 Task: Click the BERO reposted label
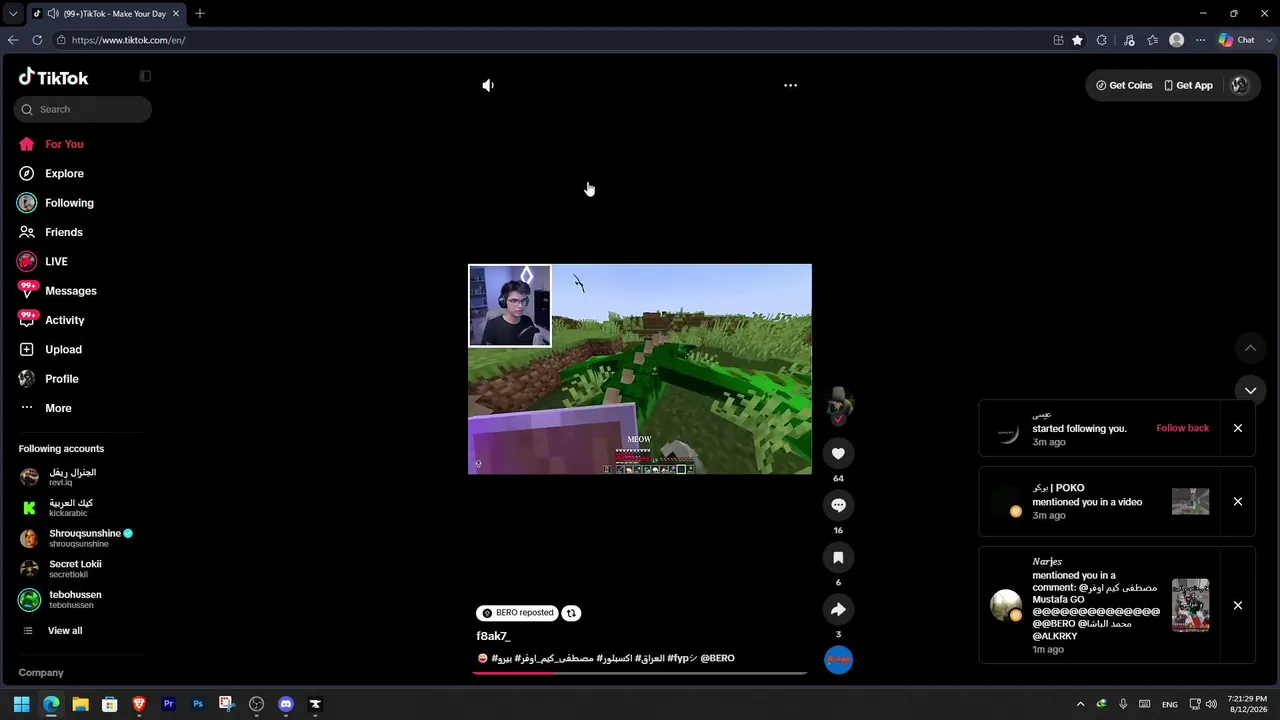pos(517,613)
